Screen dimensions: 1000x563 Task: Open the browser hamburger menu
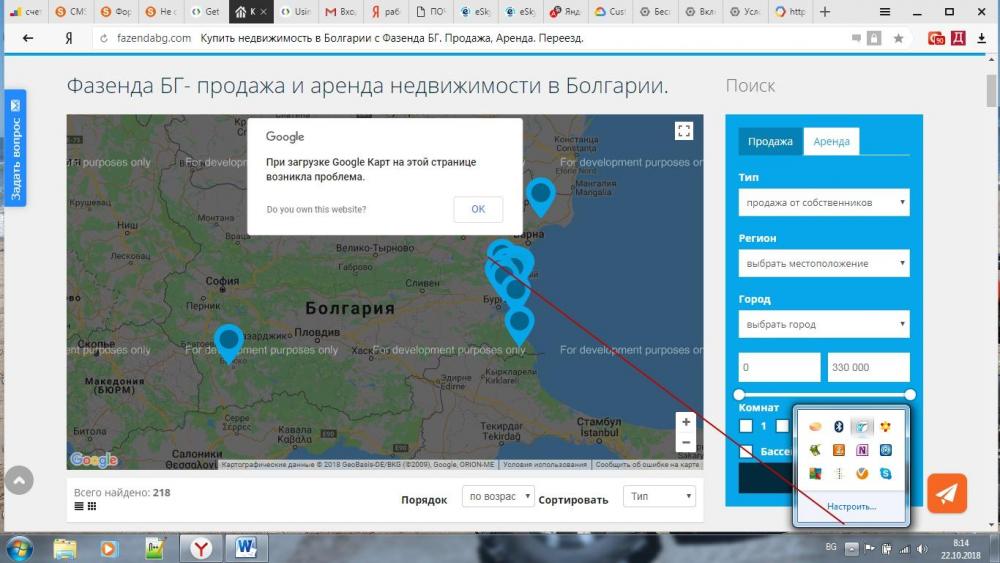pyautogui.click(x=885, y=11)
